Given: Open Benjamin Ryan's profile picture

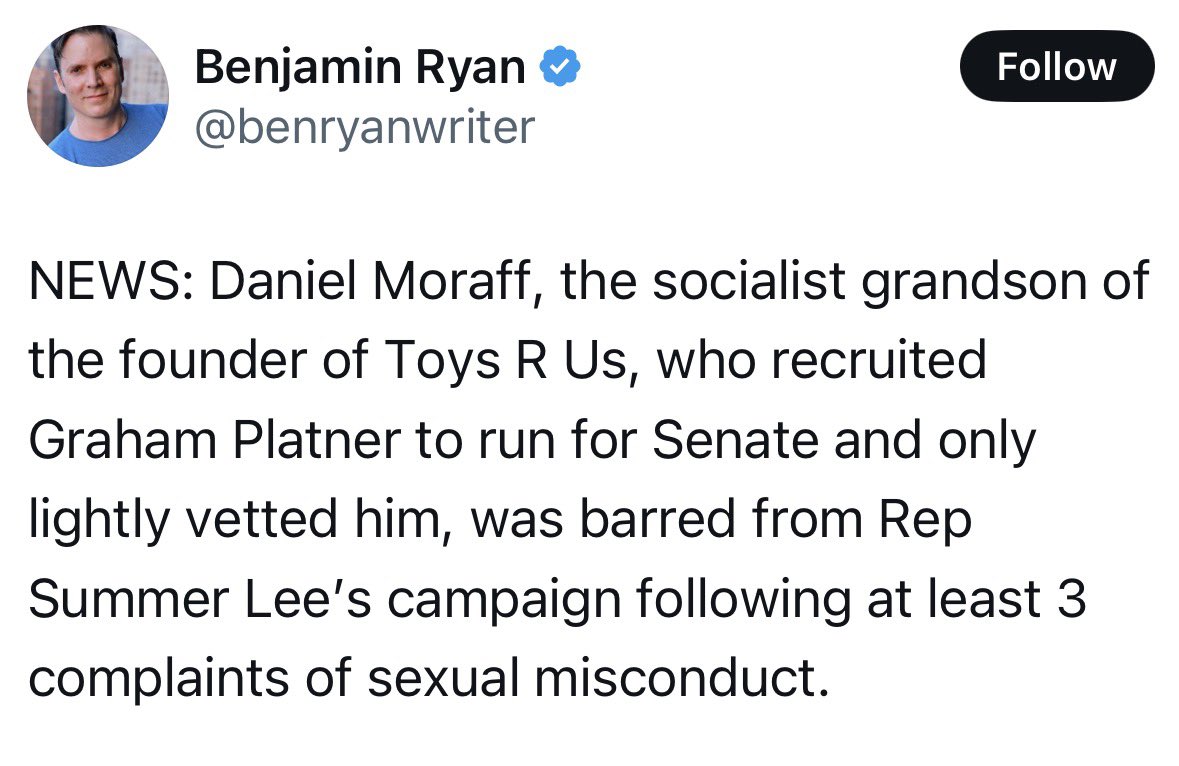Looking at the screenshot, I should (x=98, y=95).
